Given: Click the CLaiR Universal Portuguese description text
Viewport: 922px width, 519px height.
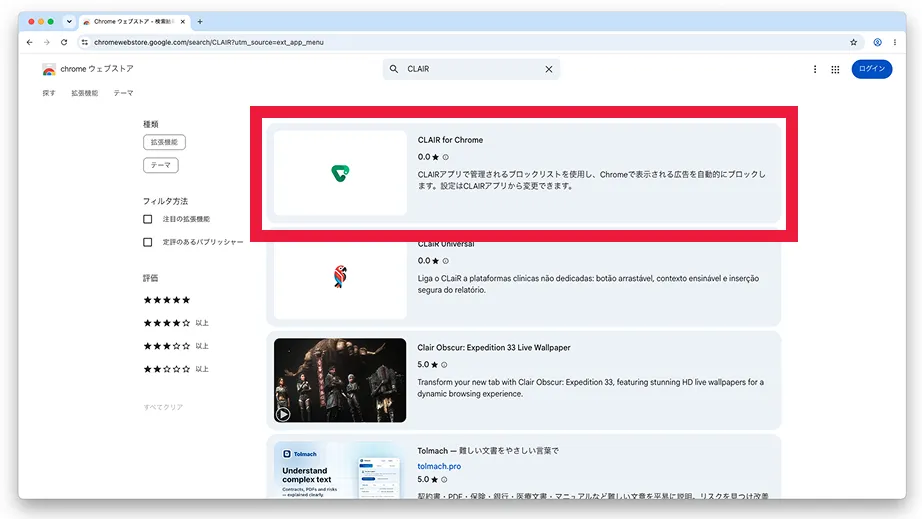Looking at the screenshot, I should [588, 284].
